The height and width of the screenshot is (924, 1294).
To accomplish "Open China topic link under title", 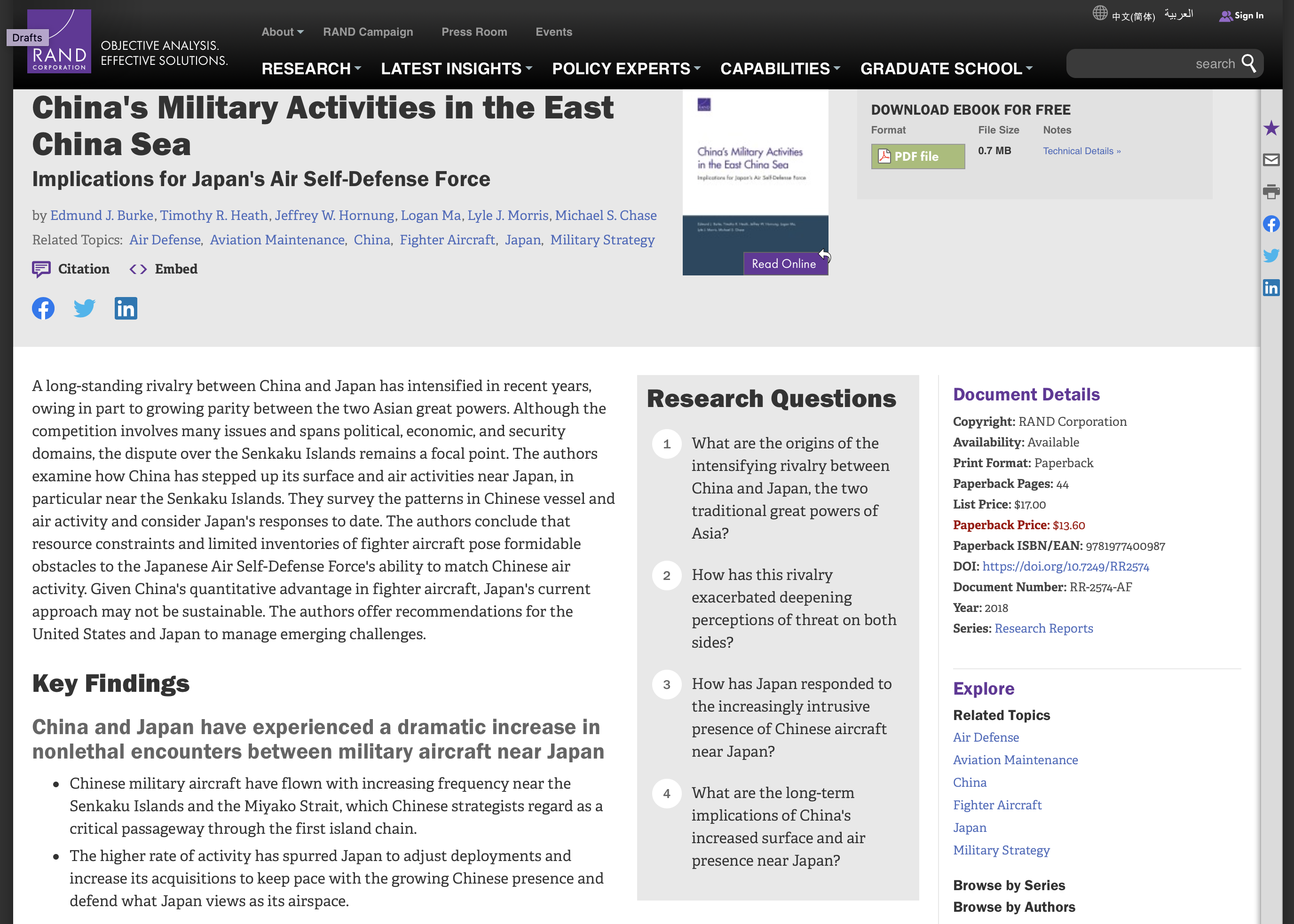I will click(372, 240).
